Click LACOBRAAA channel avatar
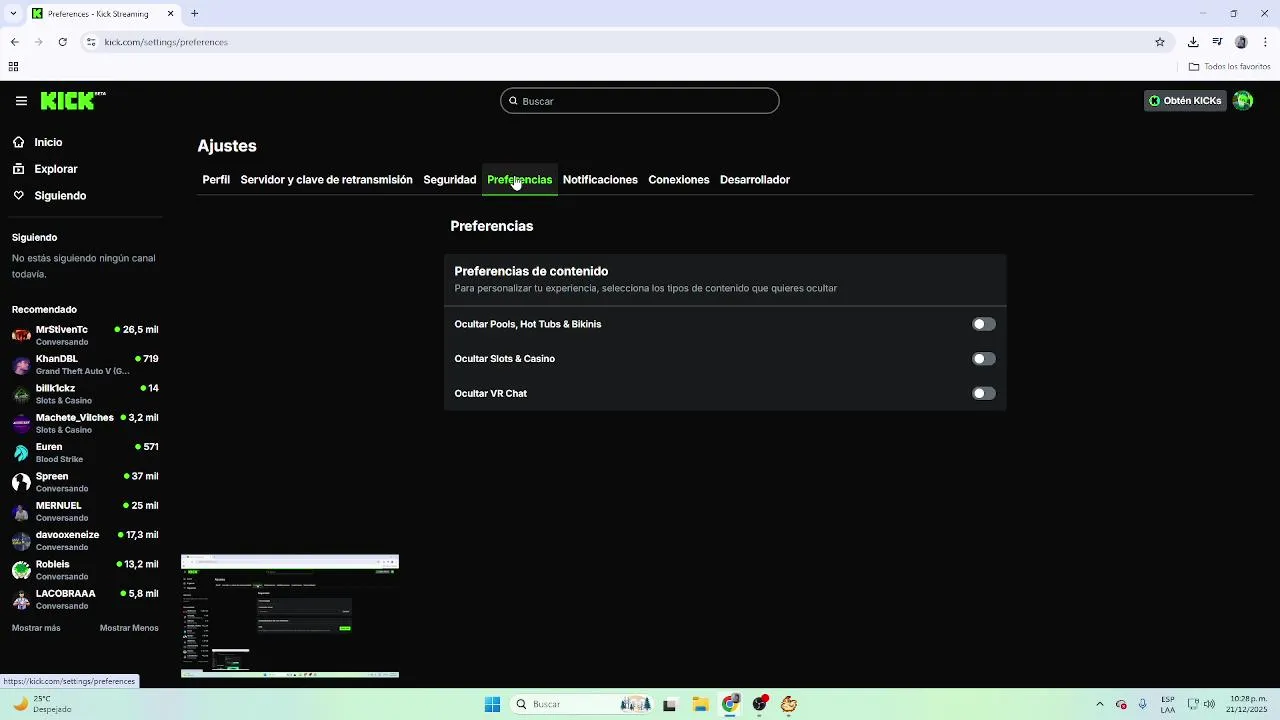The image size is (1280, 720). [21, 600]
